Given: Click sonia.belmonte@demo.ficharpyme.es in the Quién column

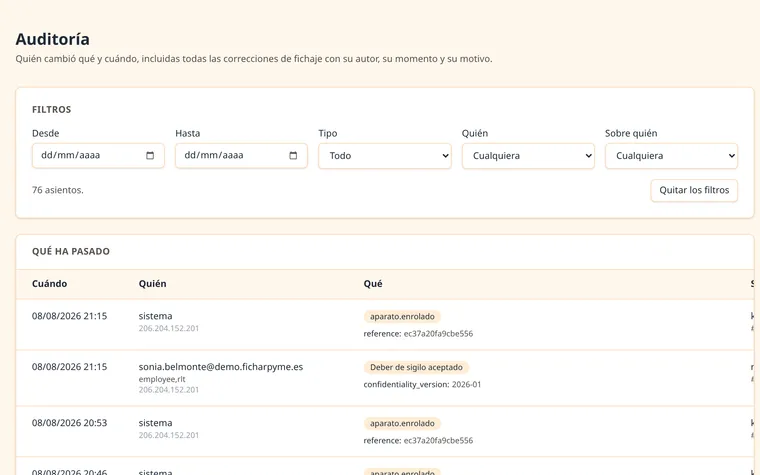Looking at the screenshot, I should pyautogui.click(x=221, y=367).
